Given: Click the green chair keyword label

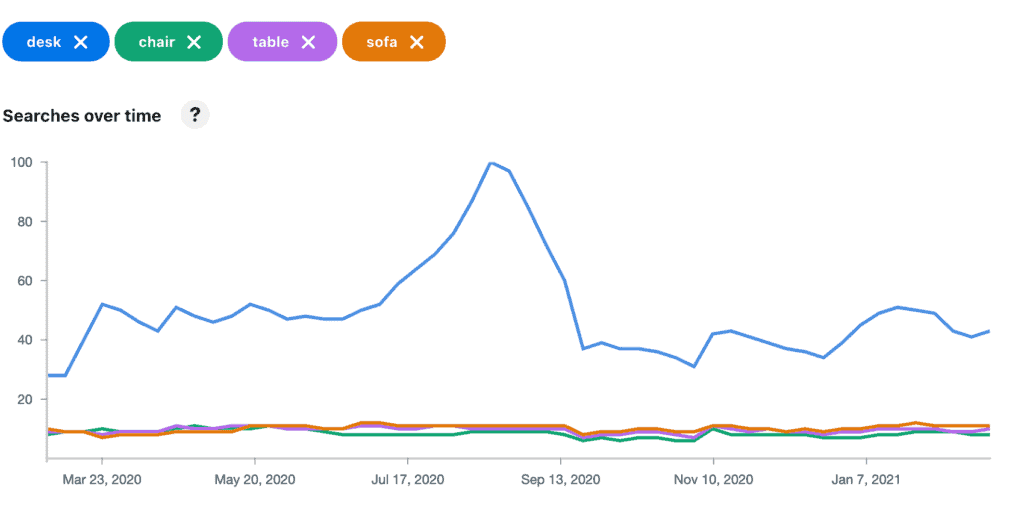Looking at the screenshot, I should pyautogui.click(x=156, y=42).
